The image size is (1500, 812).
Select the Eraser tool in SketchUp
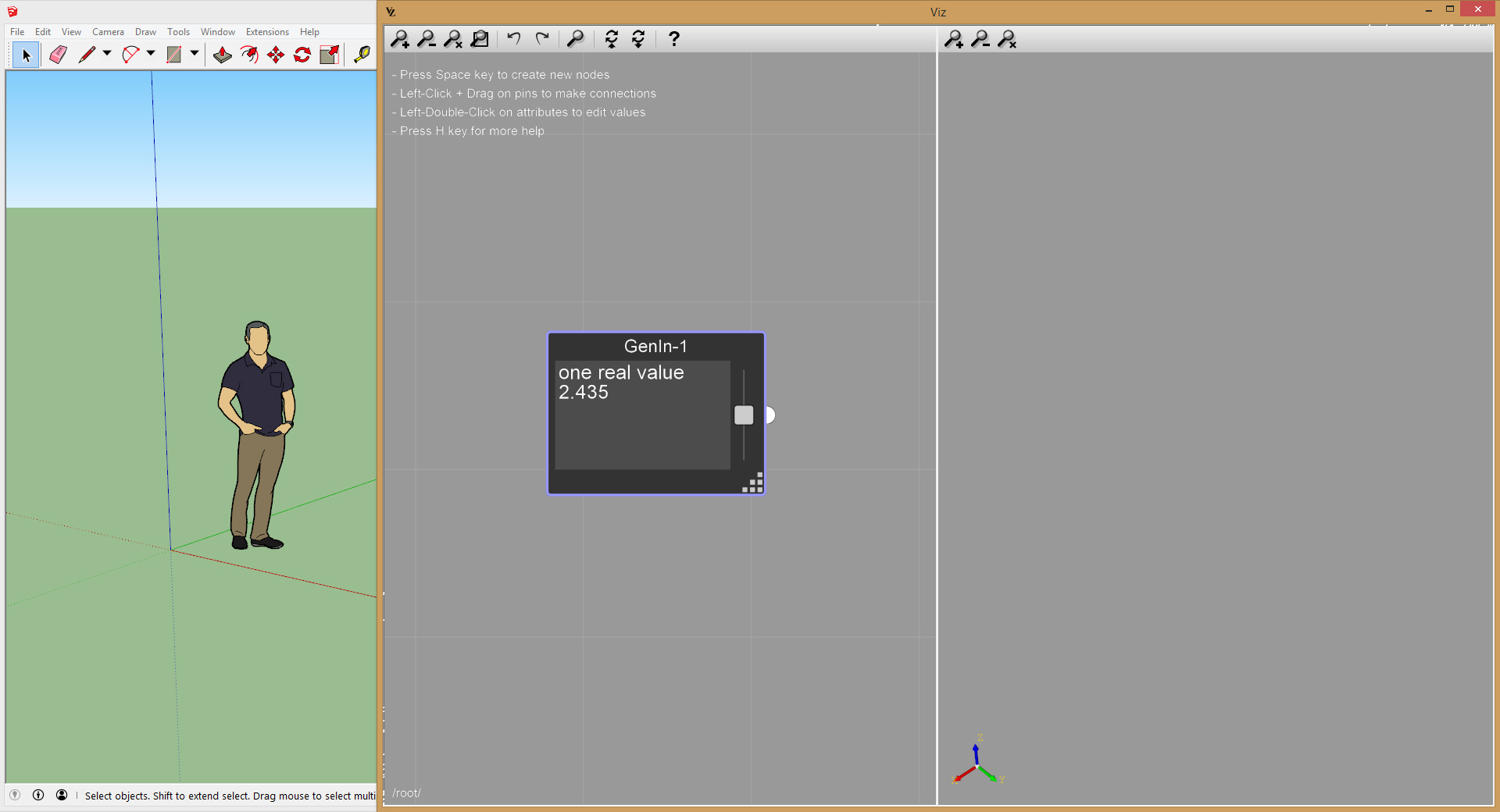click(58, 55)
